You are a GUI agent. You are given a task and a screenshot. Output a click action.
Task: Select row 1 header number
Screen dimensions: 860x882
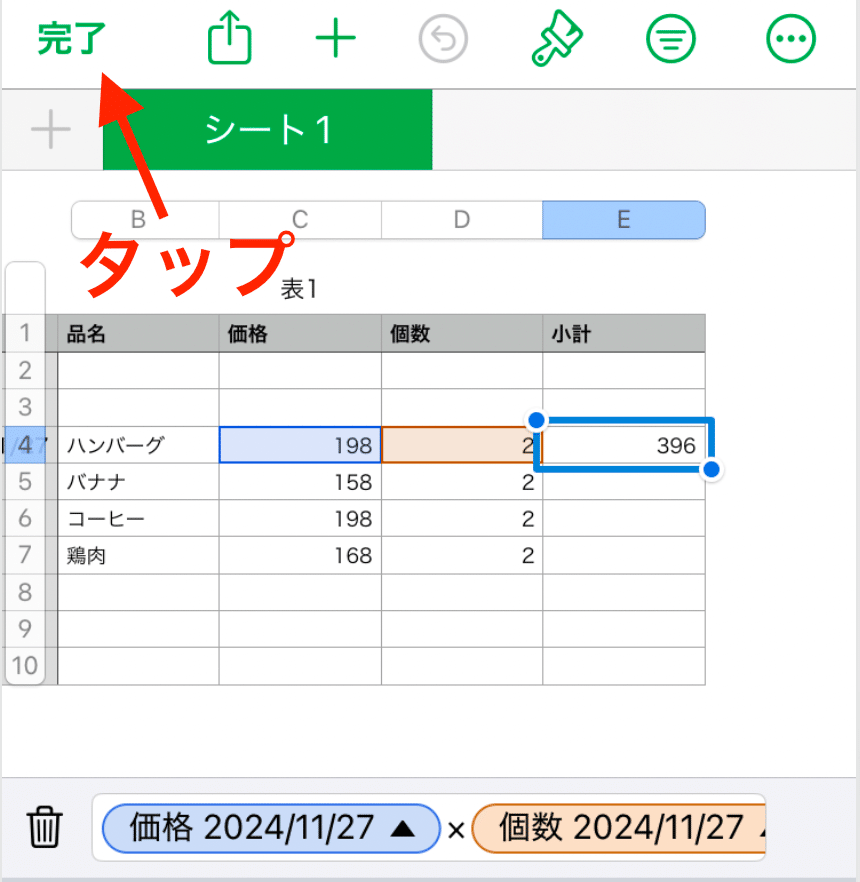pyautogui.click(x=25, y=333)
